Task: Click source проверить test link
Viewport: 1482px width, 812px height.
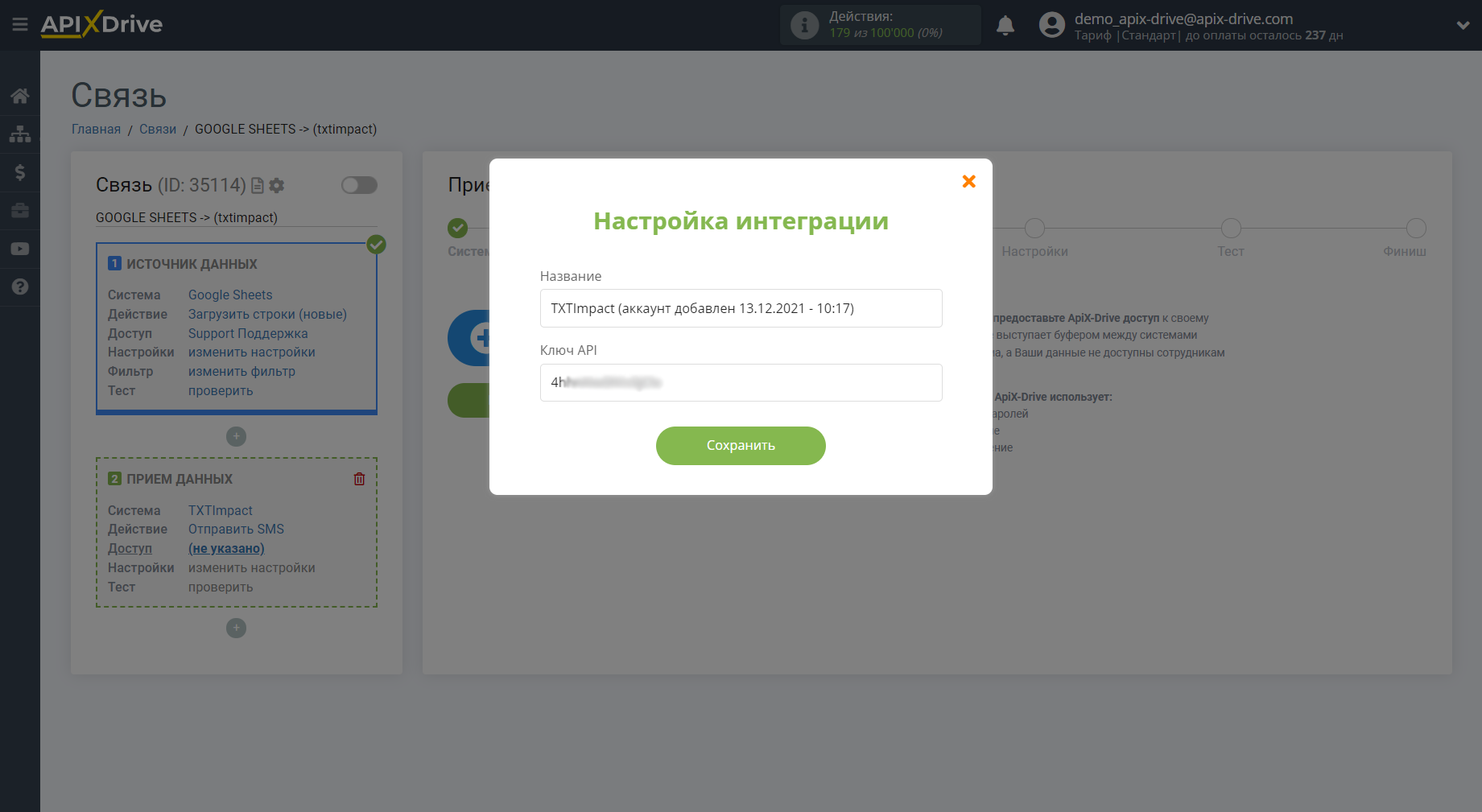Action: coord(221,391)
